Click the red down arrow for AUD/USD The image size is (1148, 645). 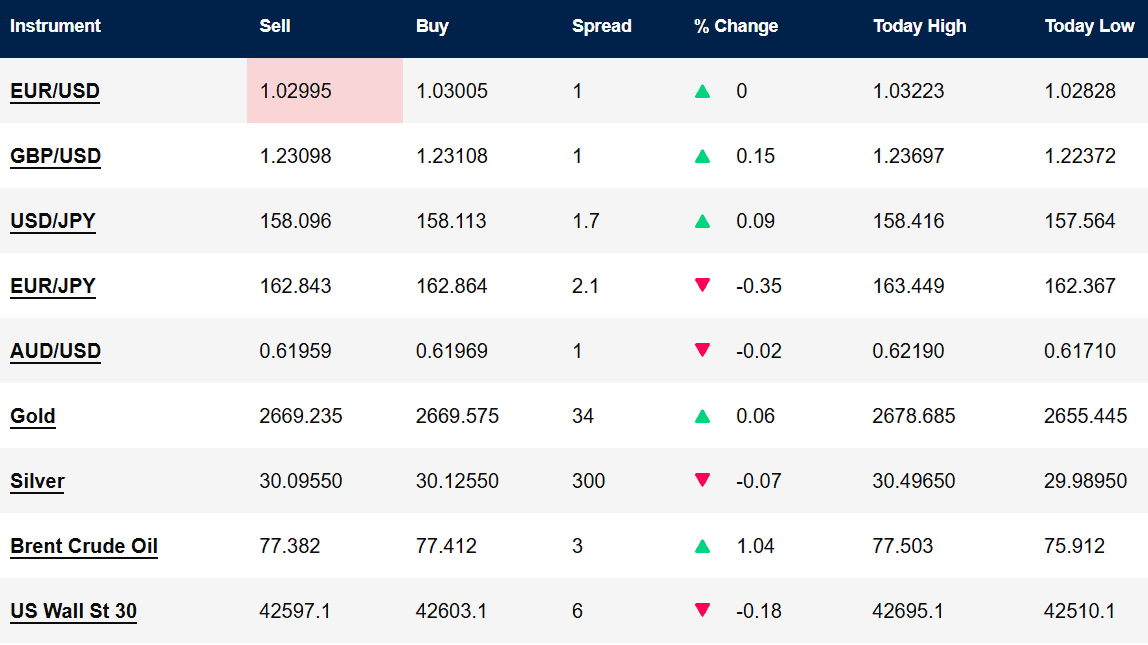[702, 350]
